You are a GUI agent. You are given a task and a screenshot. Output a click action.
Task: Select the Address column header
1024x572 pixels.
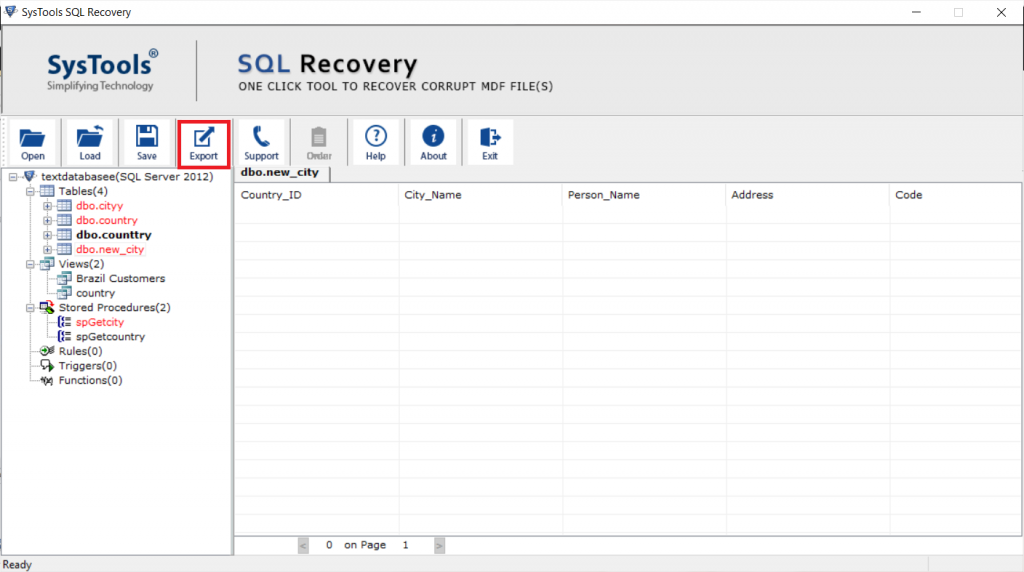click(x=807, y=195)
